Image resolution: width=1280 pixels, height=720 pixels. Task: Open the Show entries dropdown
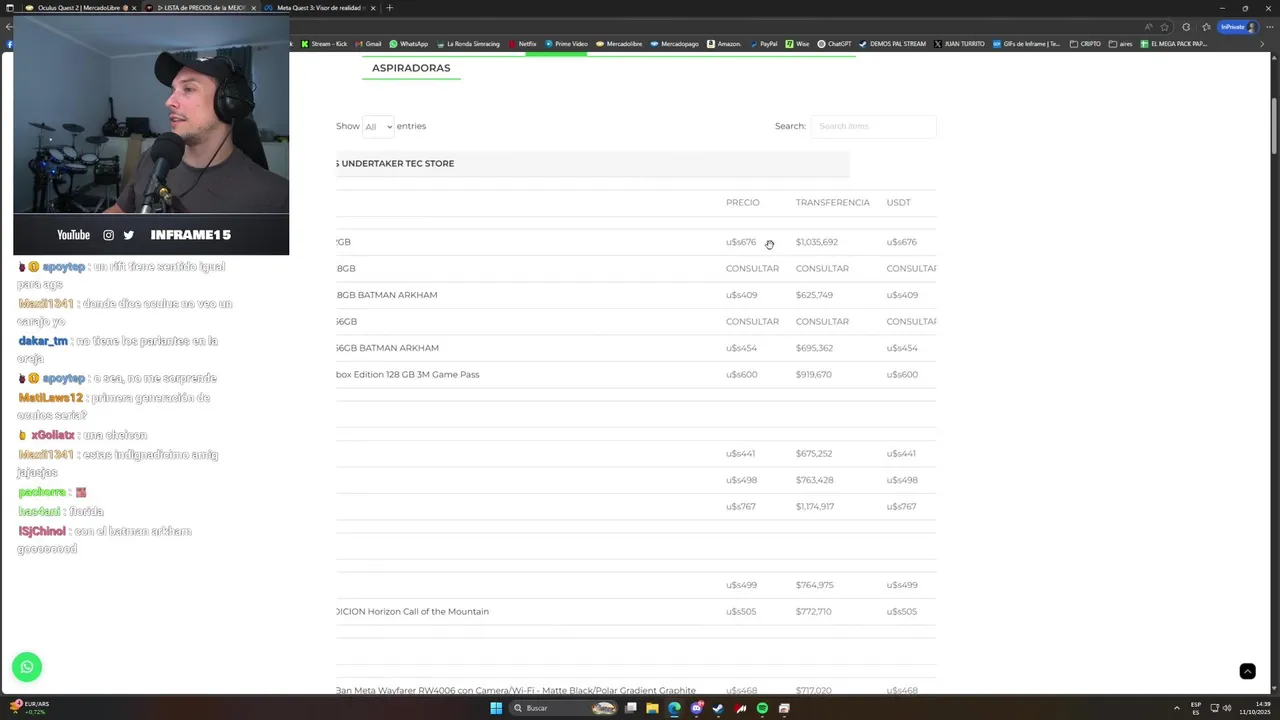click(x=378, y=126)
